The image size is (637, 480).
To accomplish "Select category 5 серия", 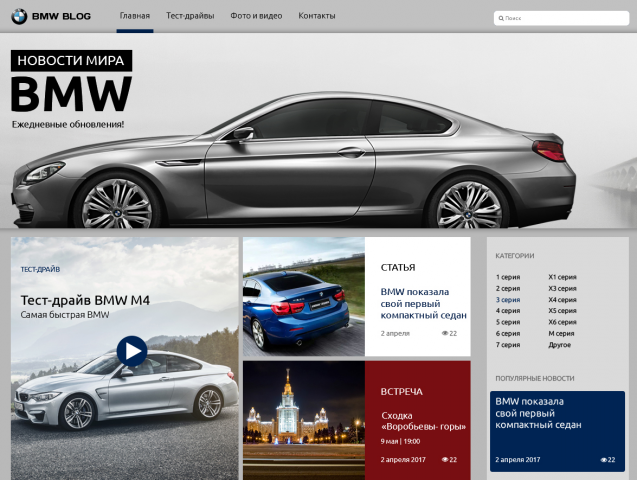I will click(x=508, y=322).
